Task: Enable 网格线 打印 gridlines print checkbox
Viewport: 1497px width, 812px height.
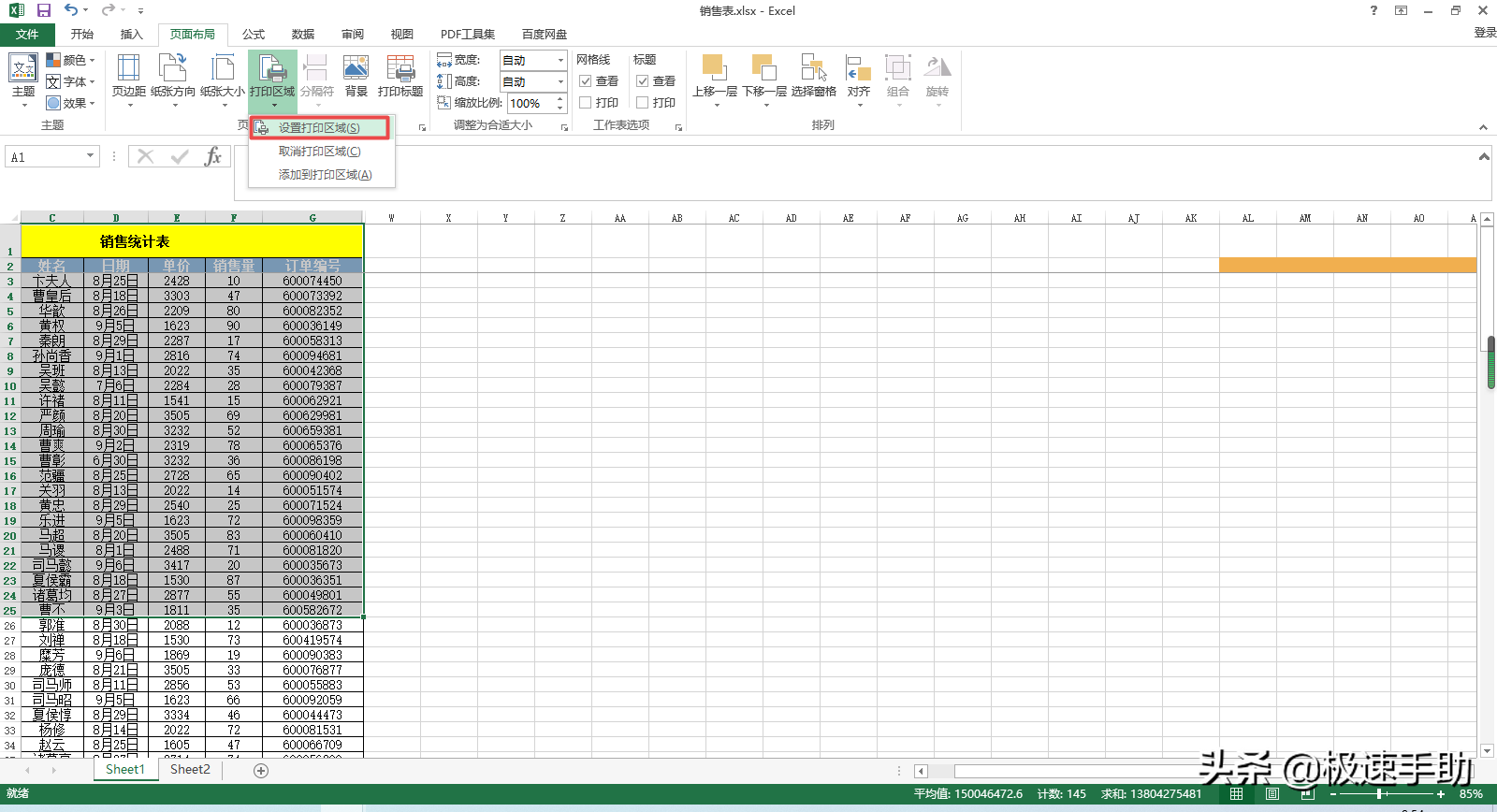Action: [x=586, y=103]
